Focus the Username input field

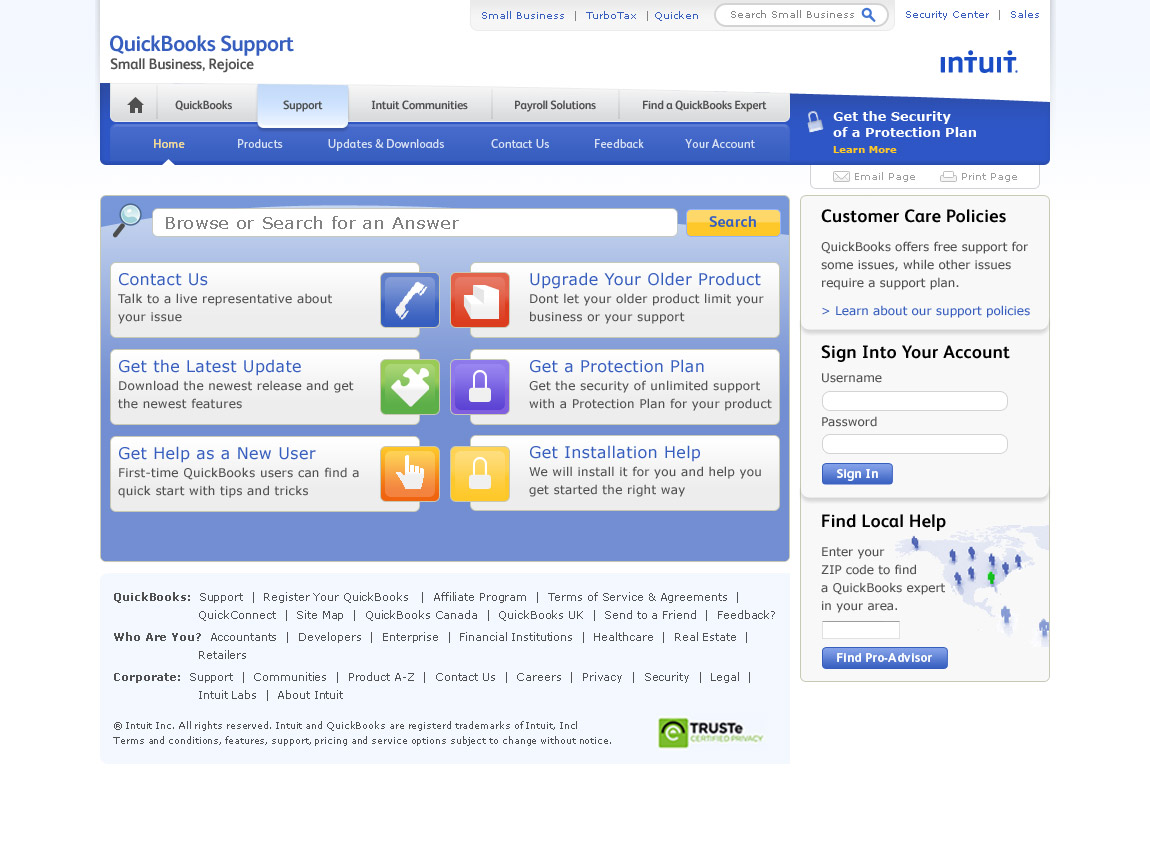click(x=915, y=401)
